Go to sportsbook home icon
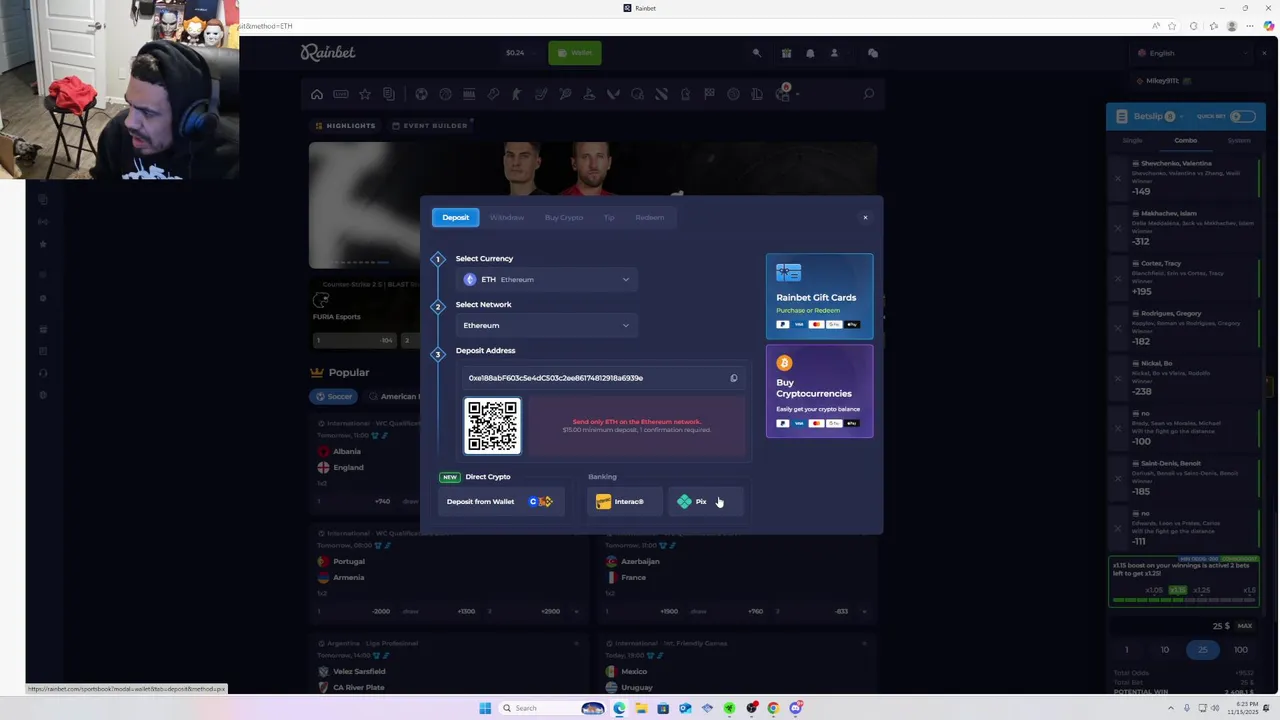The image size is (1280, 720). [x=317, y=94]
